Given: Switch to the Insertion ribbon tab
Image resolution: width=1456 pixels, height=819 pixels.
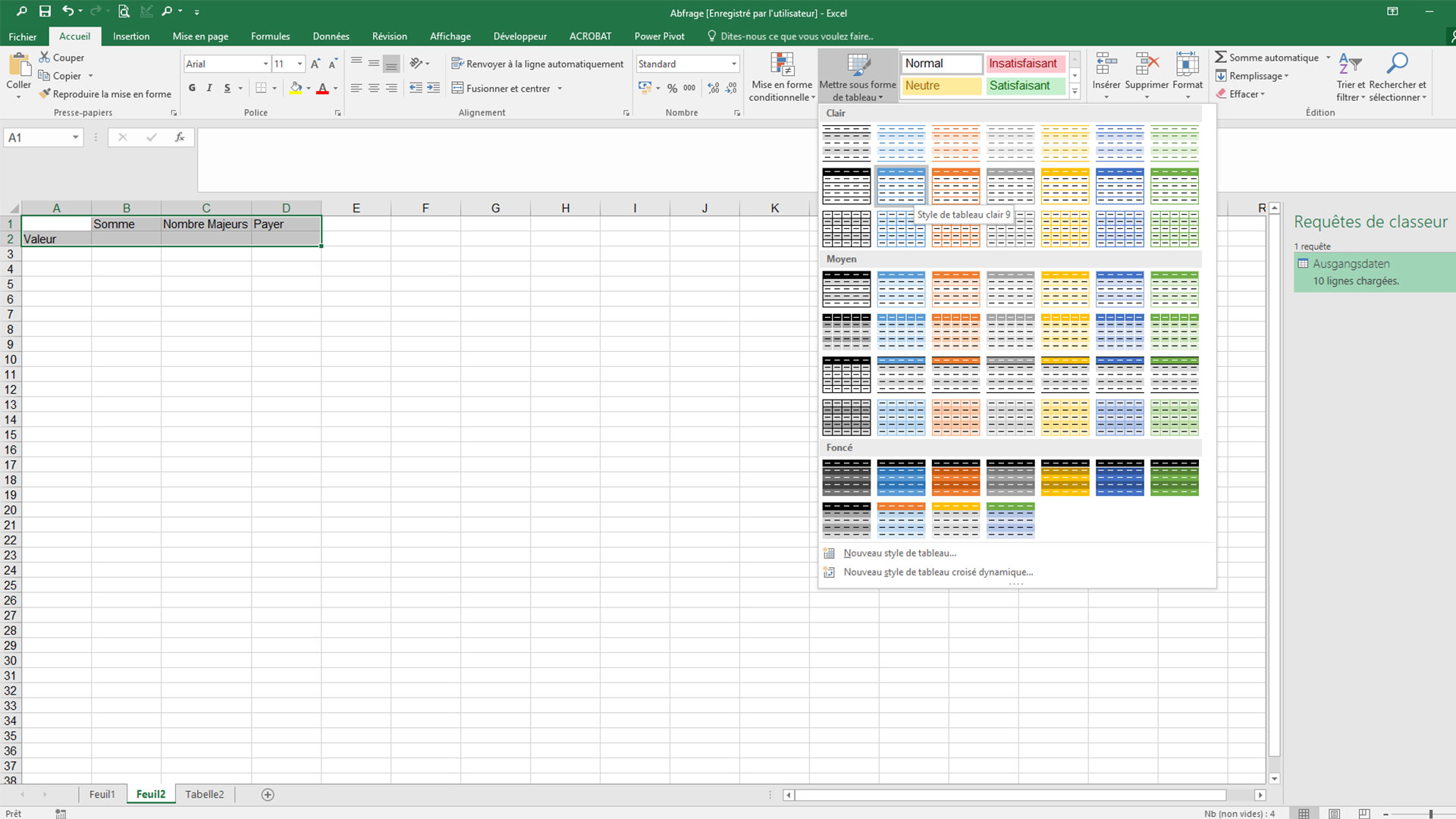Looking at the screenshot, I should [x=131, y=36].
